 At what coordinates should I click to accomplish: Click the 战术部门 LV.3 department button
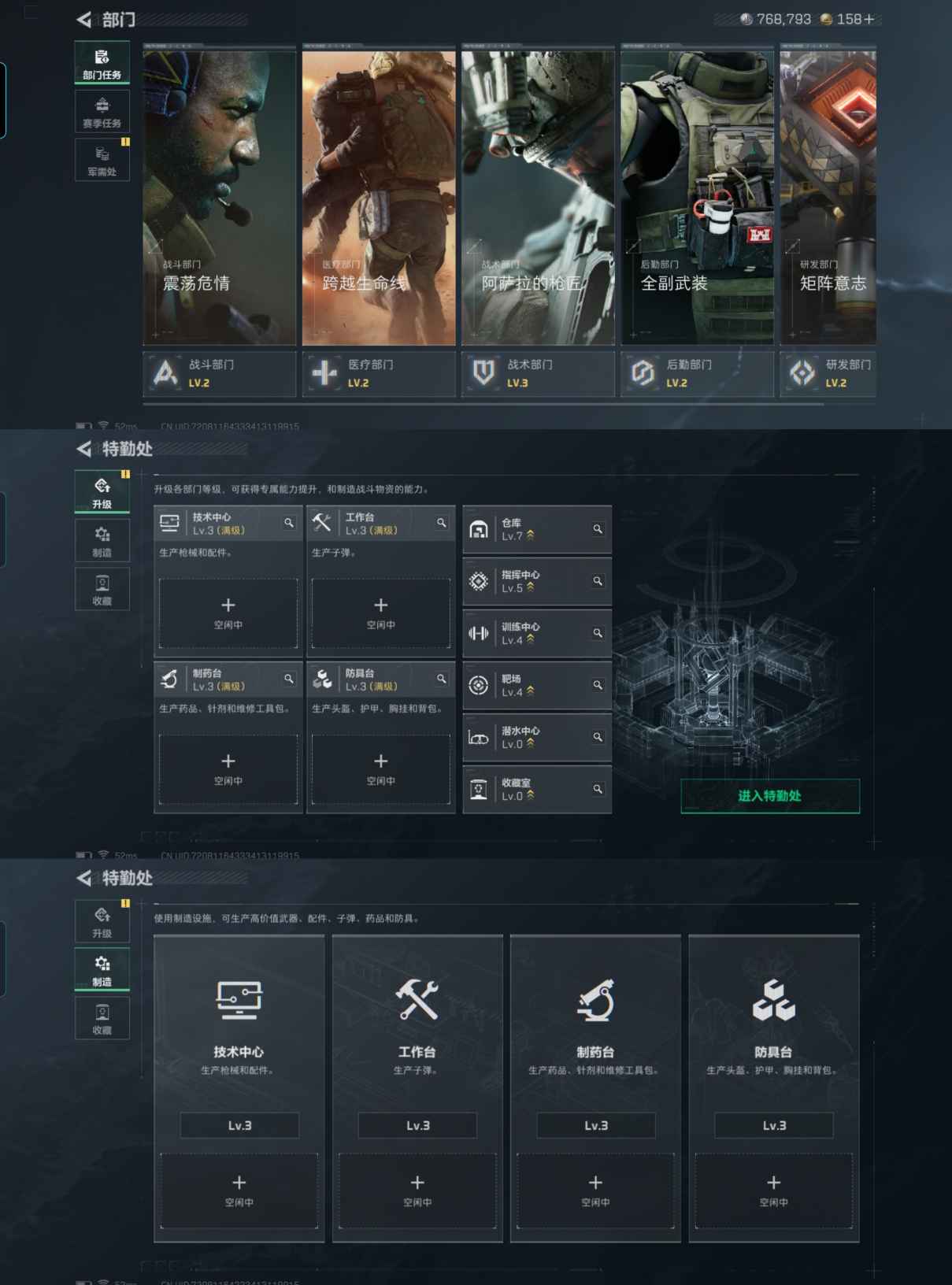click(x=538, y=373)
